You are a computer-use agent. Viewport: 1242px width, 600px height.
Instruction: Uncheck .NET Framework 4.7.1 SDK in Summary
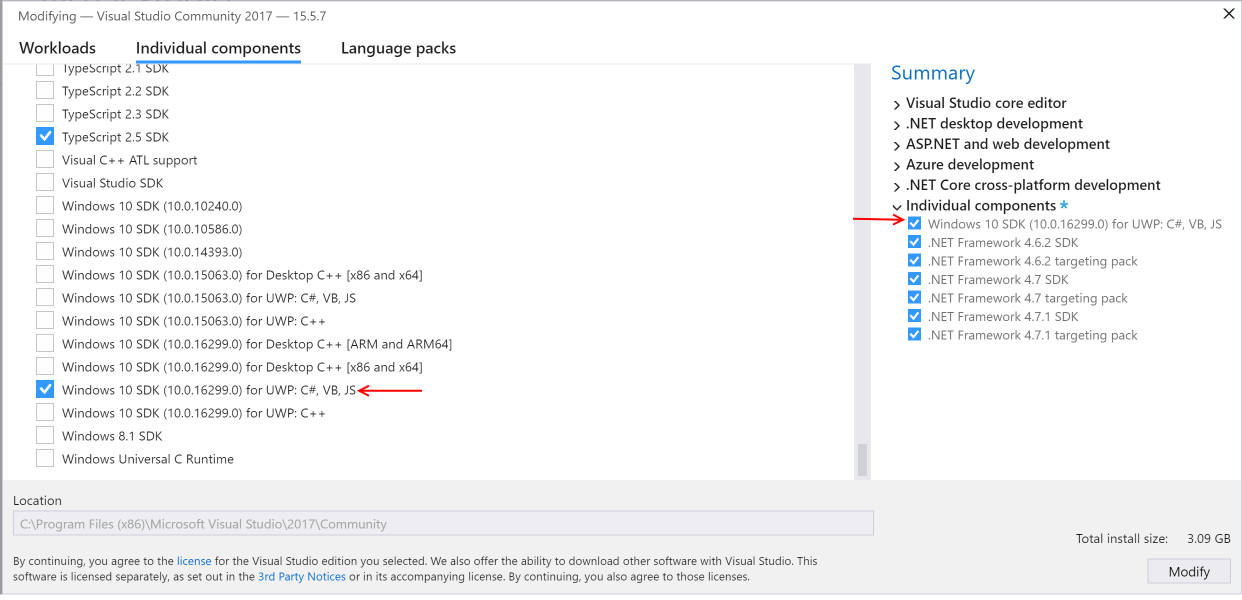coord(914,316)
